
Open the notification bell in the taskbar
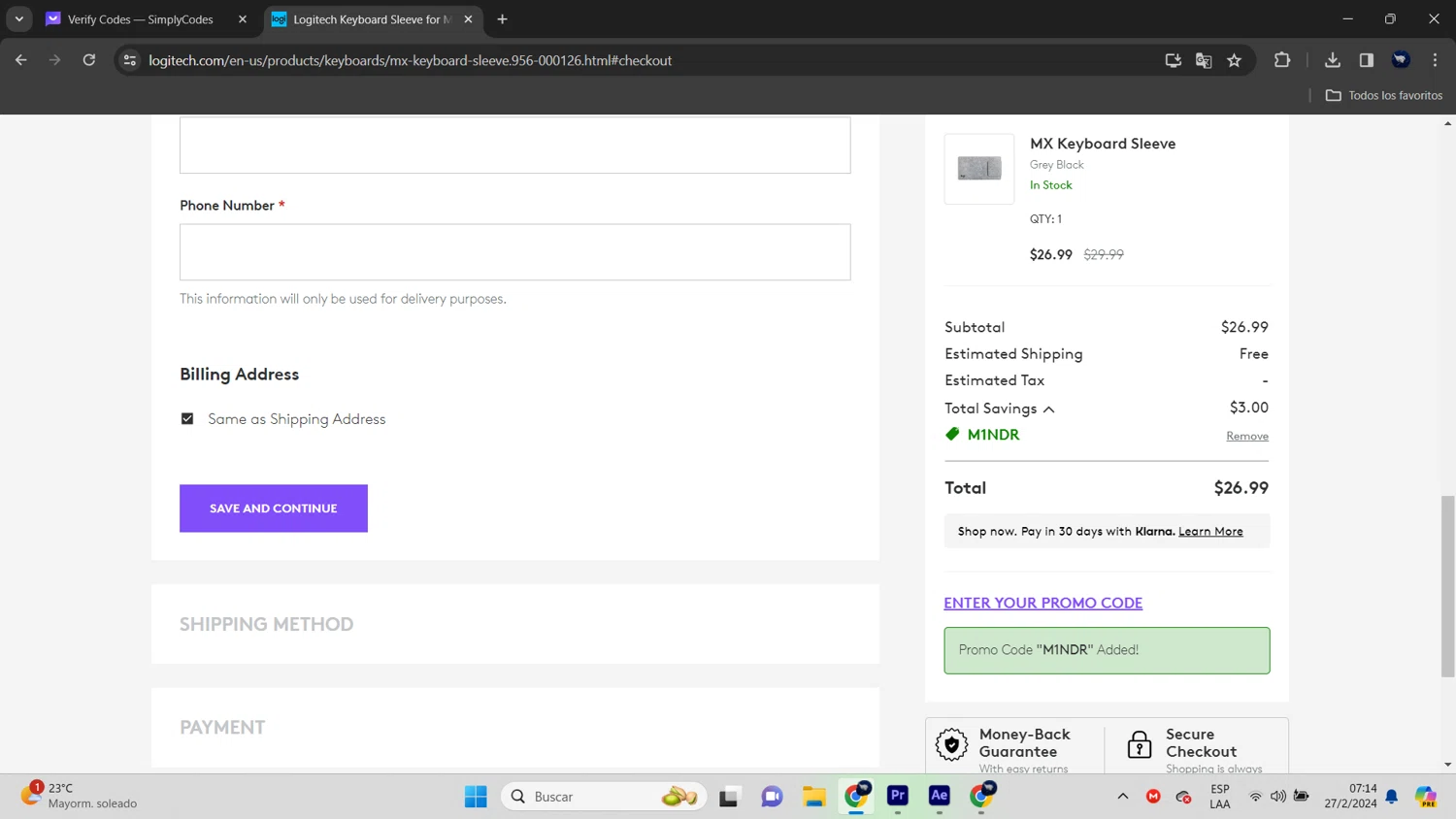coord(1392,797)
